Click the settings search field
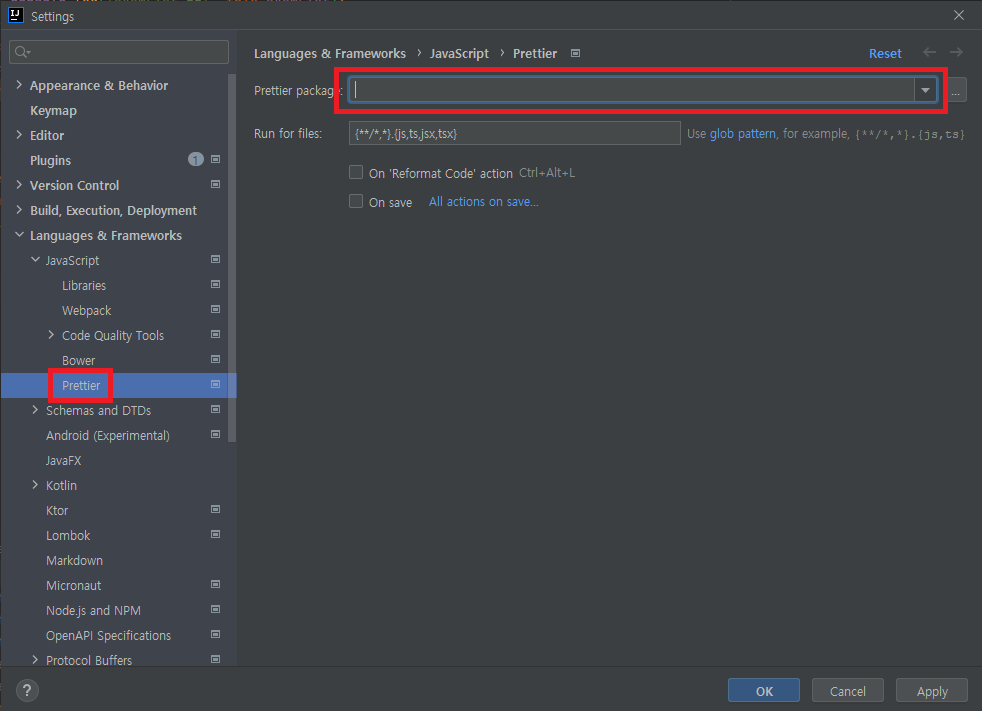The height and width of the screenshot is (711, 982). [x=119, y=52]
